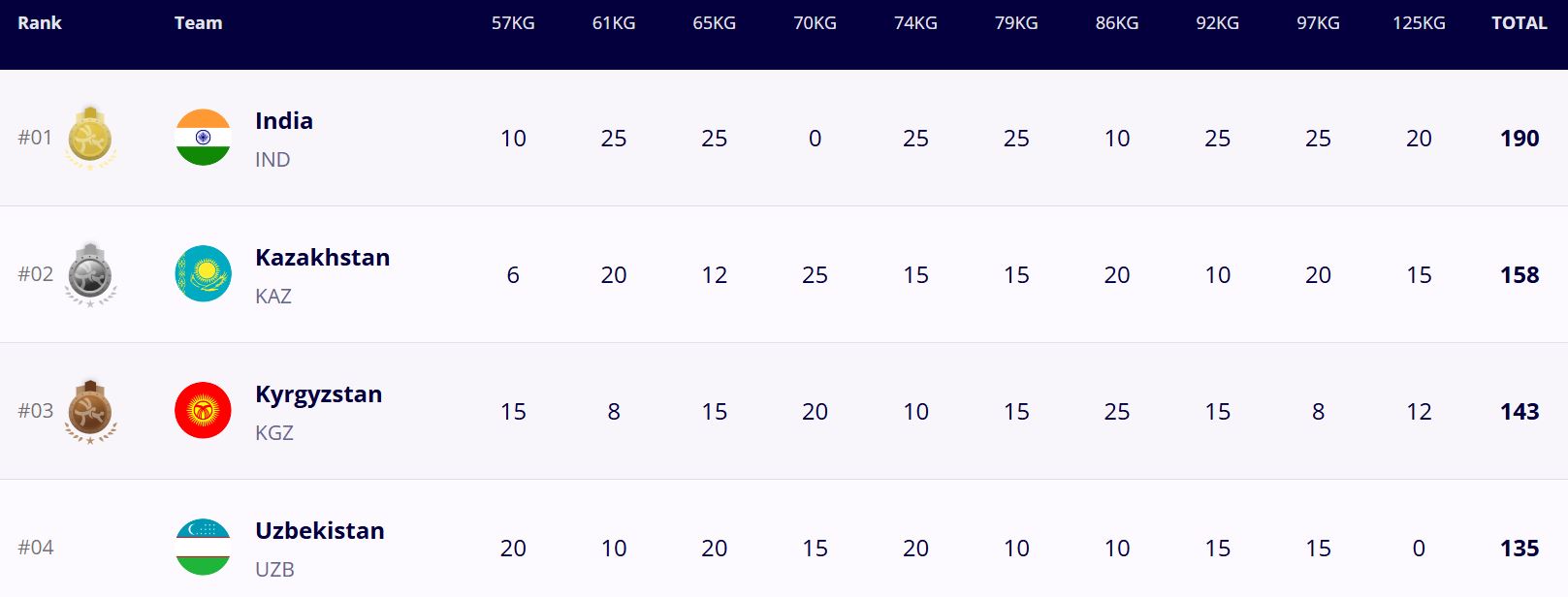The image size is (1568, 597).
Task: Click the Team column header
Action: point(198,23)
